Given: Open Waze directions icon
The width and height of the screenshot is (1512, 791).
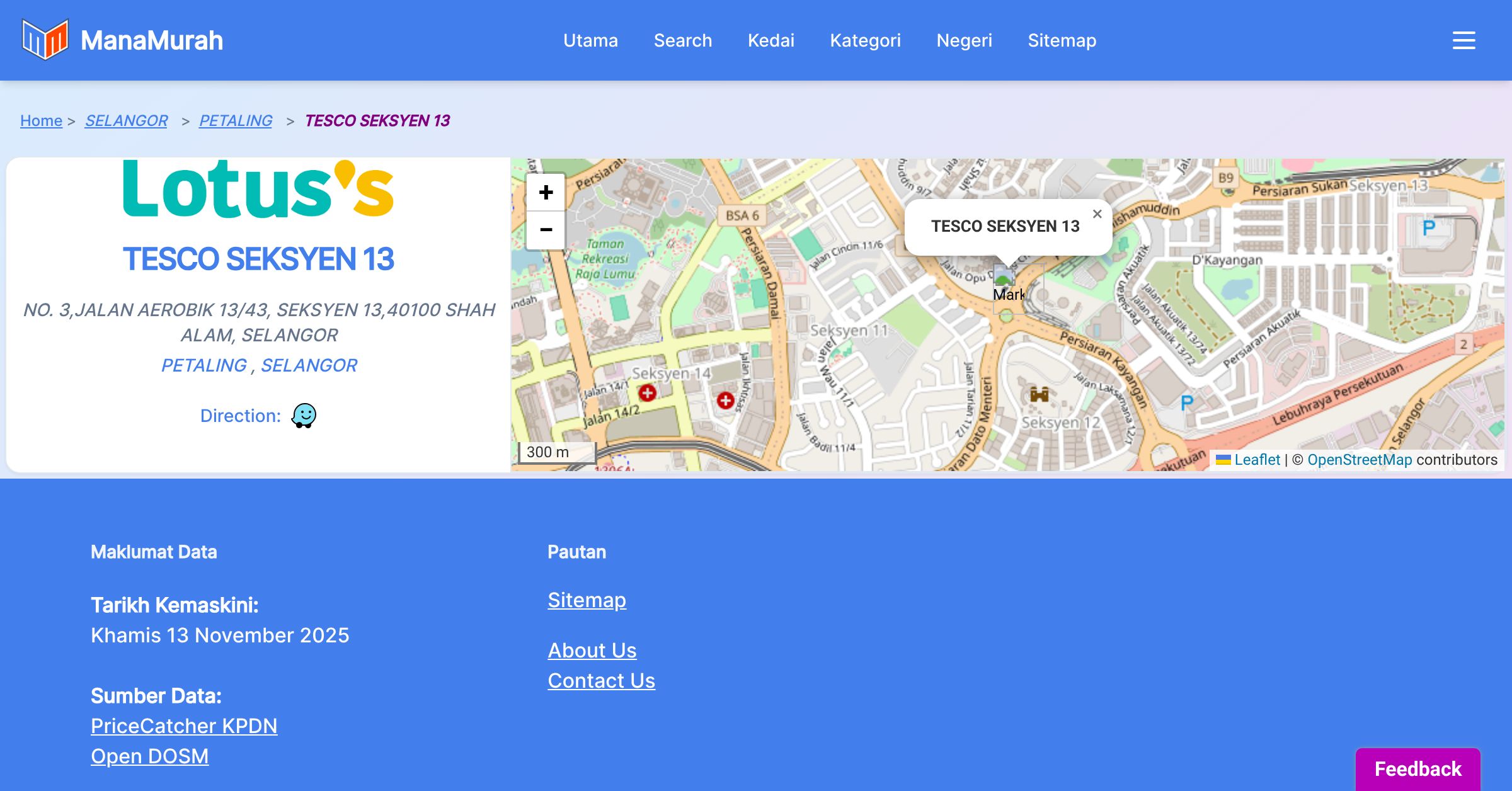Looking at the screenshot, I should click(x=304, y=416).
